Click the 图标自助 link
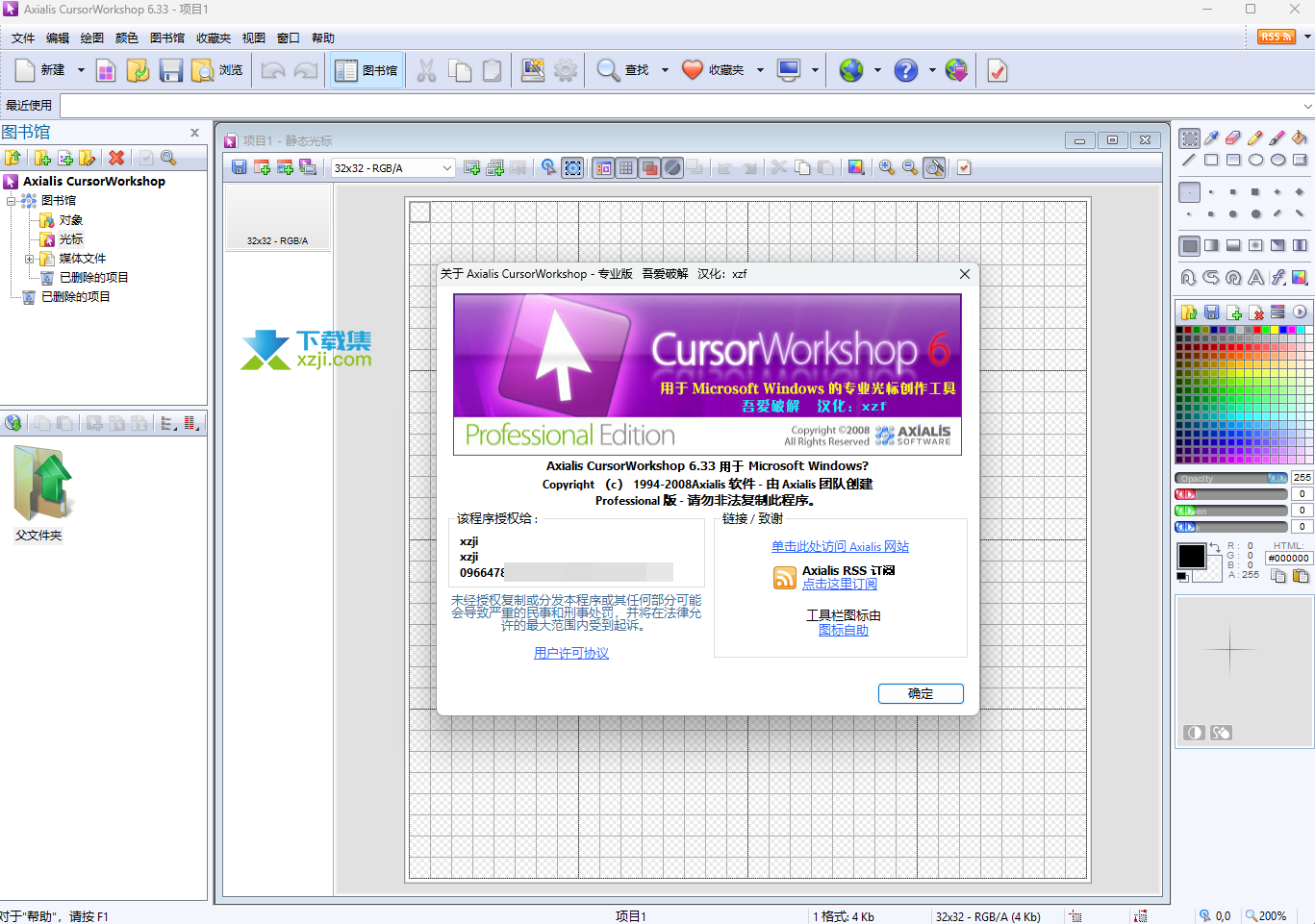The image size is (1315, 924). pyautogui.click(x=844, y=630)
